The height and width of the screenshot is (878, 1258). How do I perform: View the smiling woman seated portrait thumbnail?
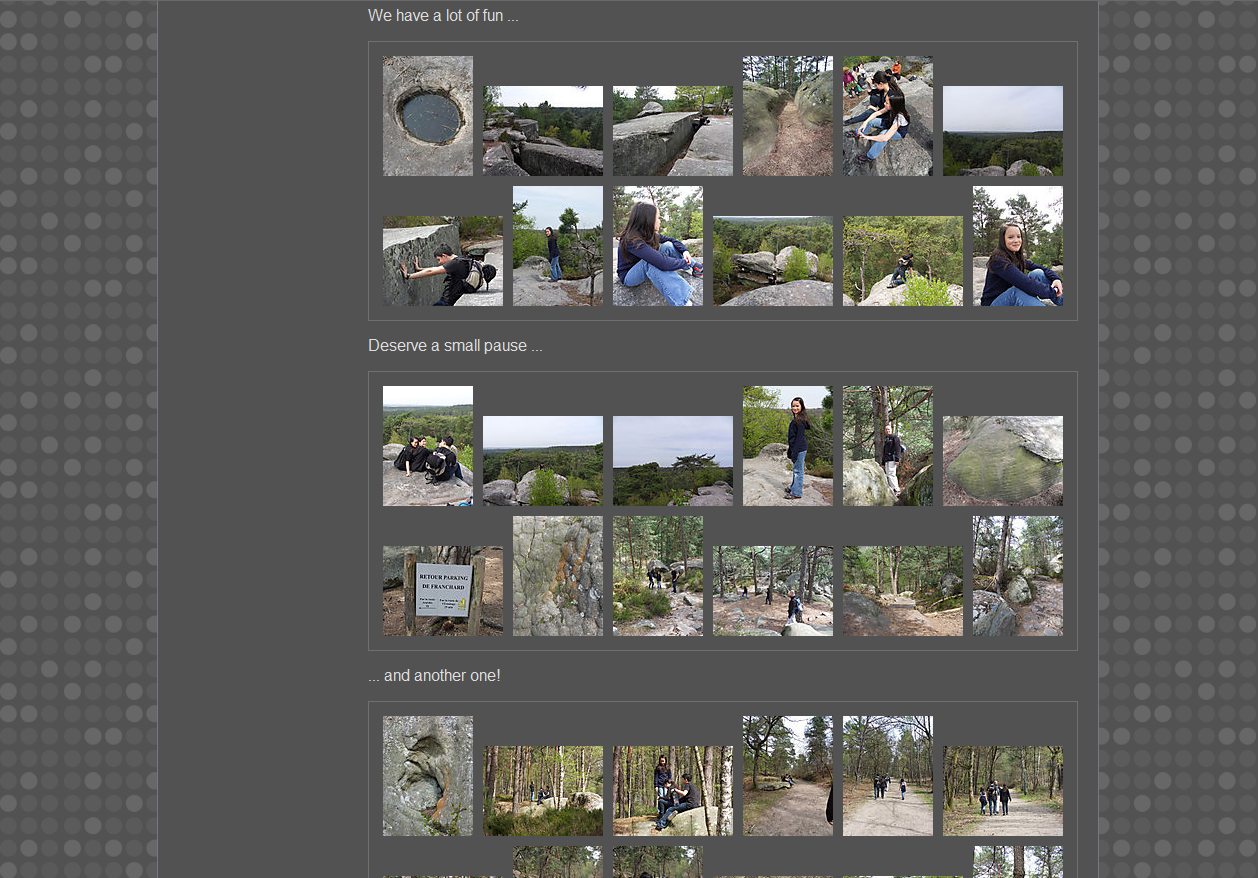coord(1017,246)
